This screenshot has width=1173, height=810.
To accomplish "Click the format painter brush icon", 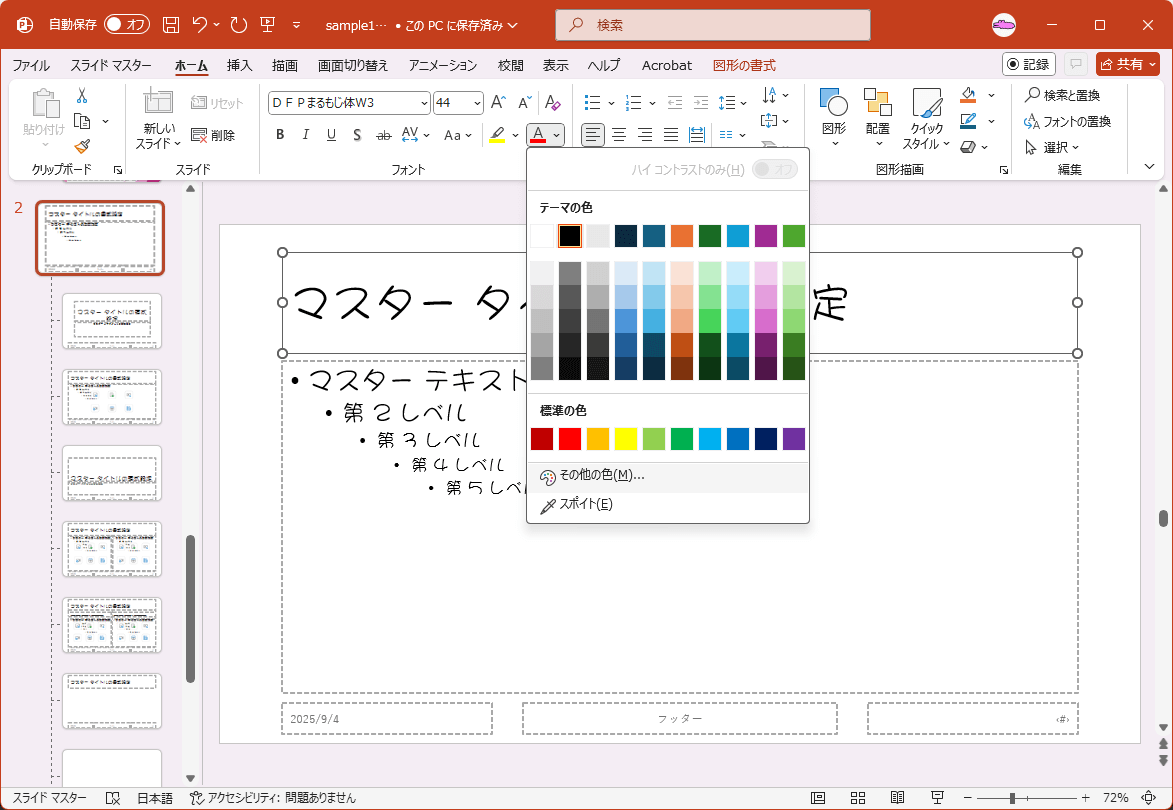I will point(82,146).
